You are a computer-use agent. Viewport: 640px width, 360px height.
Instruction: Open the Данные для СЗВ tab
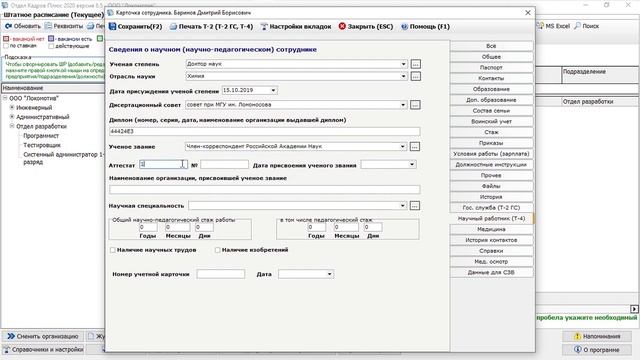[x=491, y=272]
